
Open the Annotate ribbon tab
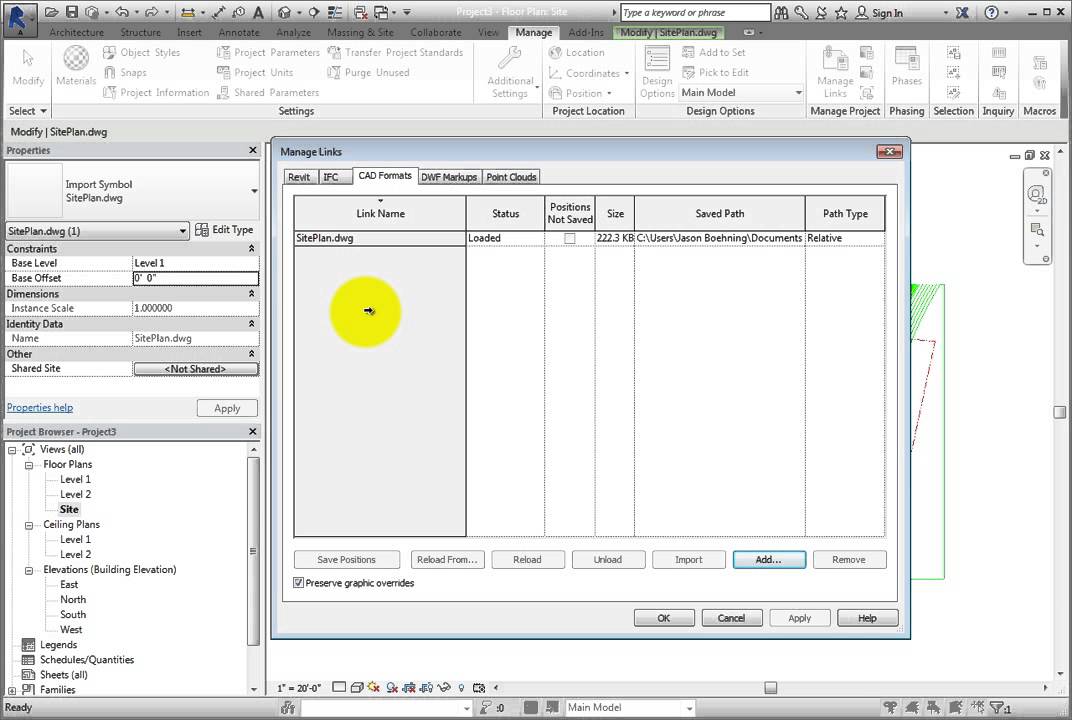239,32
